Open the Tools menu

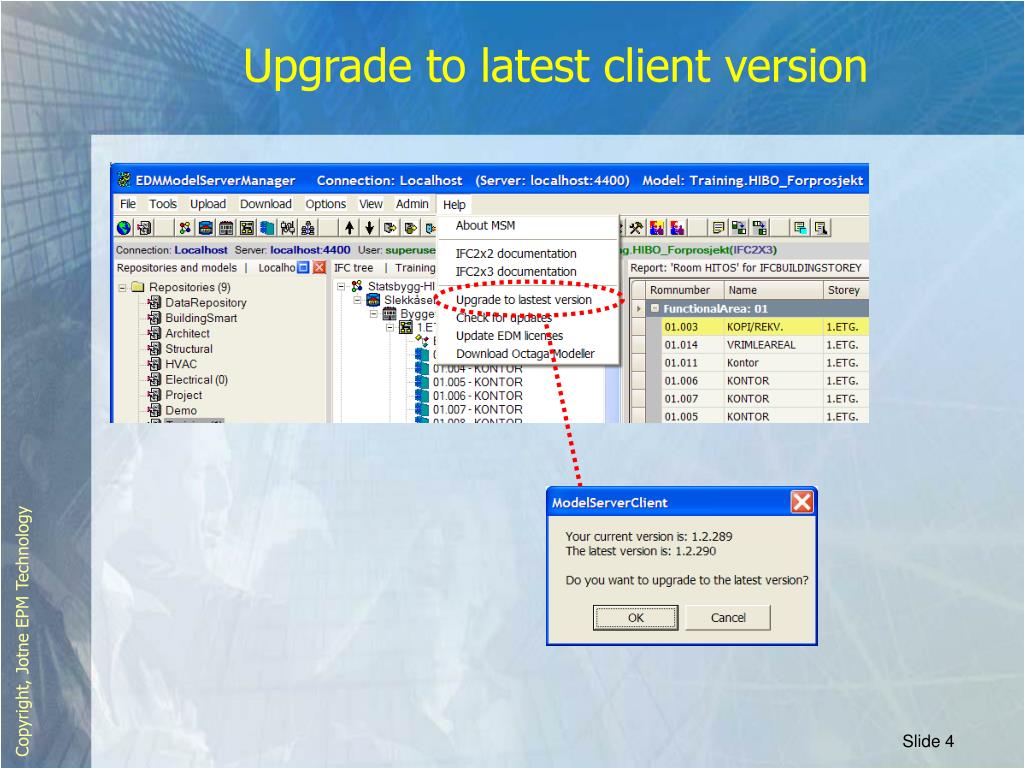[163, 204]
